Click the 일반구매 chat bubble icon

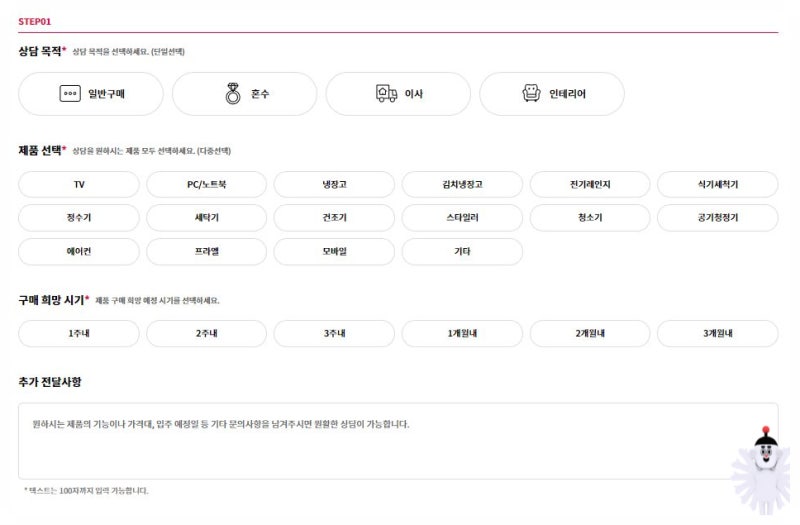(x=70, y=94)
